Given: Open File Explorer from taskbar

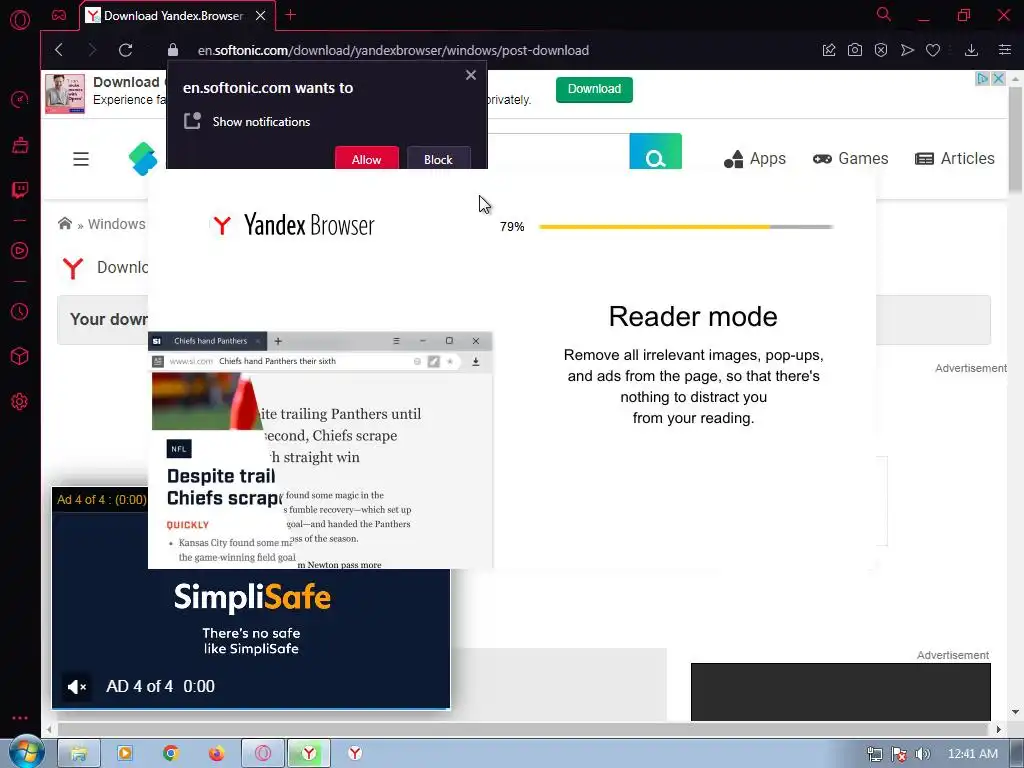Looking at the screenshot, I should point(79,753).
